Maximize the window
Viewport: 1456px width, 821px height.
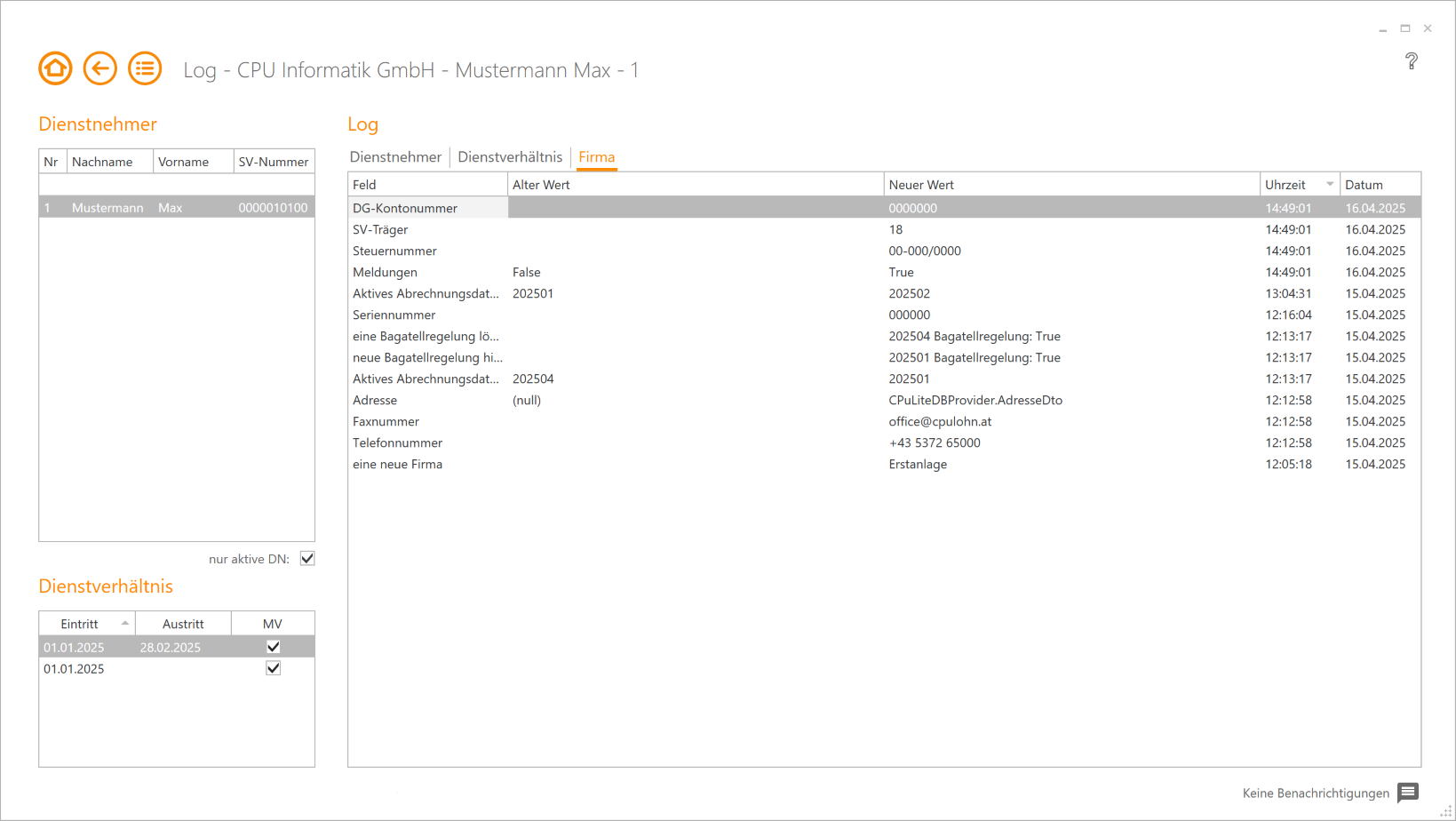pos(1405,28)
